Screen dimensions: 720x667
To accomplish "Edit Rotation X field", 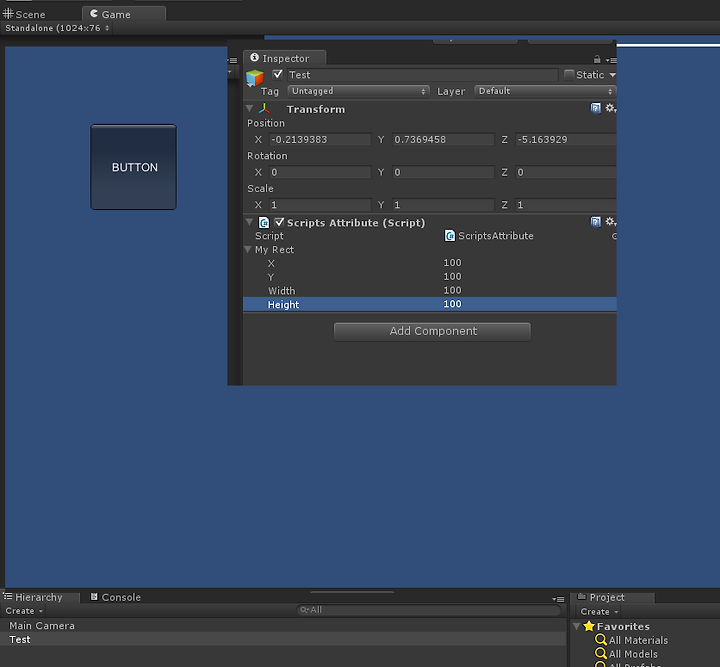I will tap(320, 172).
